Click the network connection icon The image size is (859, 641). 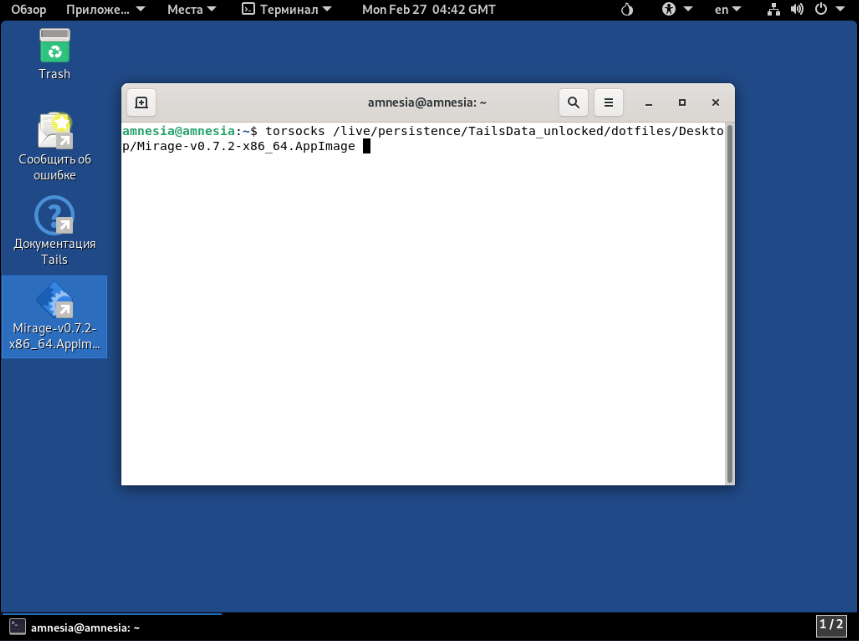coord(773,10)
